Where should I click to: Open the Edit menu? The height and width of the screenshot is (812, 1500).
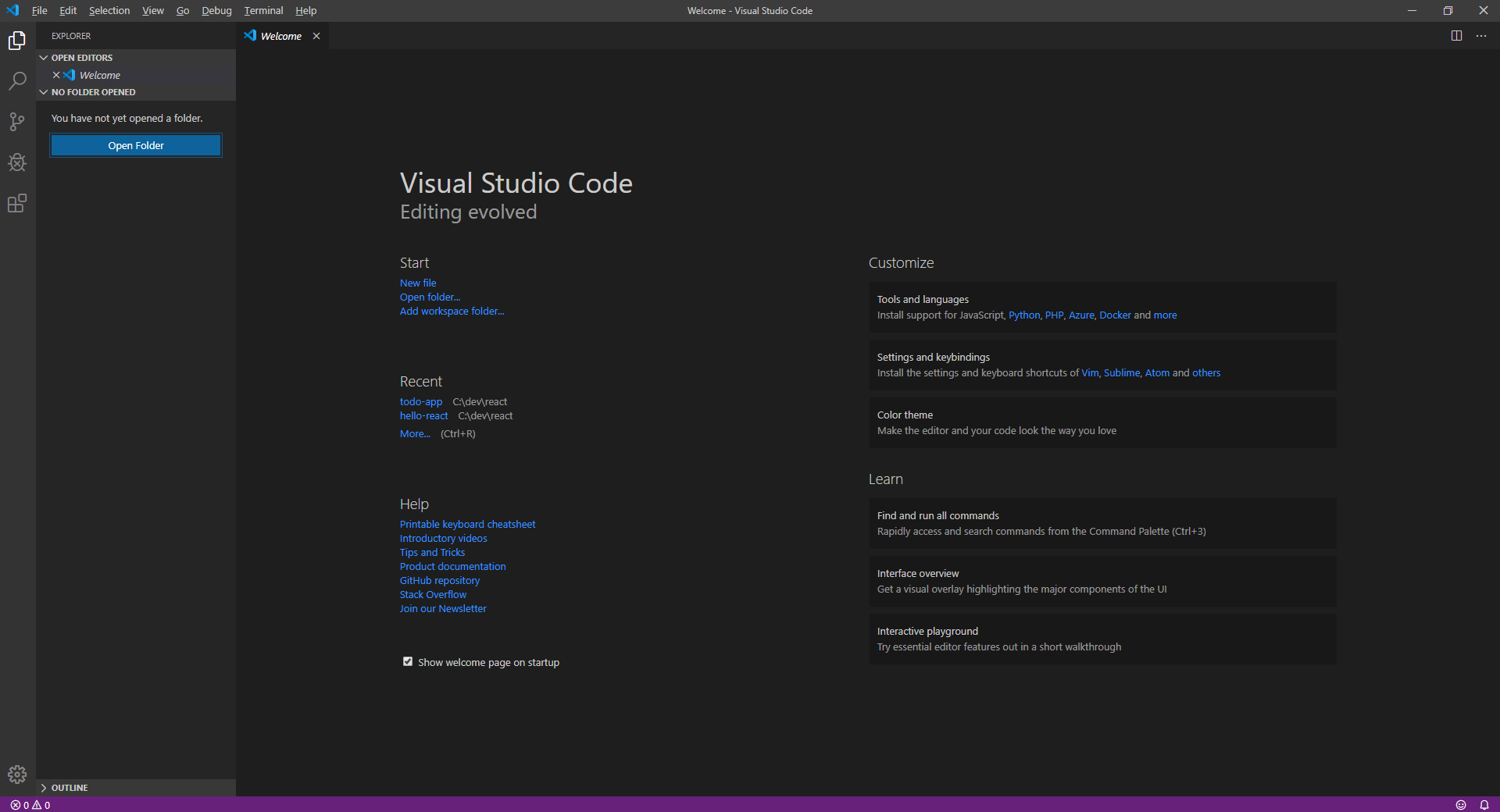pyautogui.click(x=68, y=11)
